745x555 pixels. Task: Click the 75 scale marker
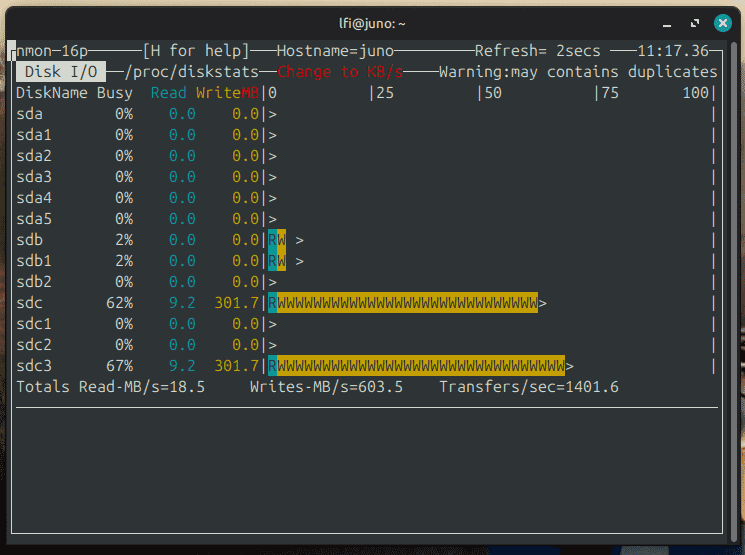pos(610,93)
